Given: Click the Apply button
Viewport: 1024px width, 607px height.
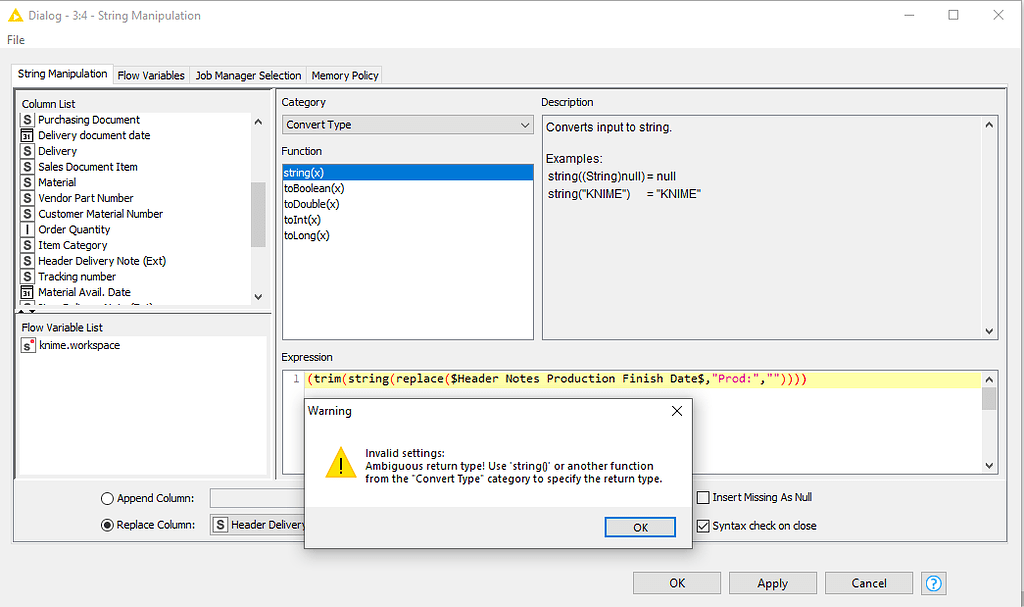Looking at the screenshot, I should coord(772,583).
